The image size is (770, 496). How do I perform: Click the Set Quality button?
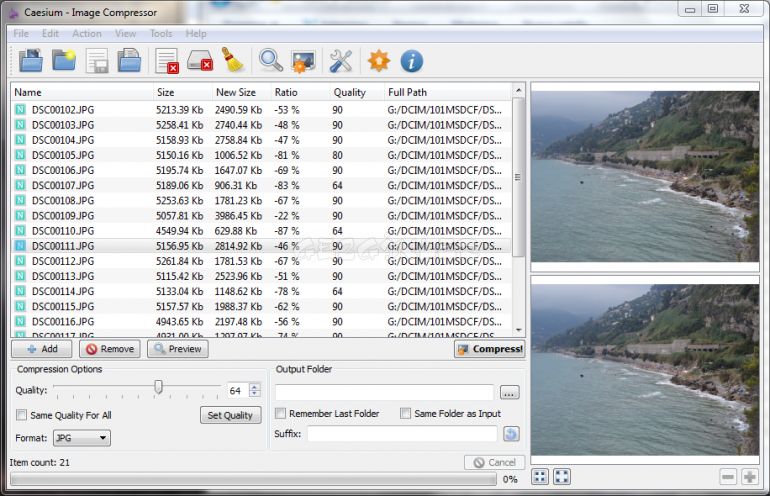click(x=230, y=415)
